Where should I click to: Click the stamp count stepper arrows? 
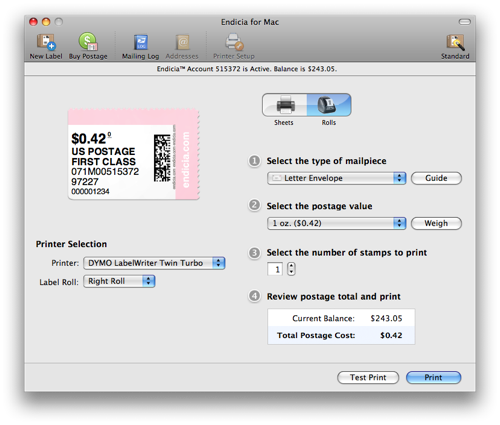[x=291, y=269]
